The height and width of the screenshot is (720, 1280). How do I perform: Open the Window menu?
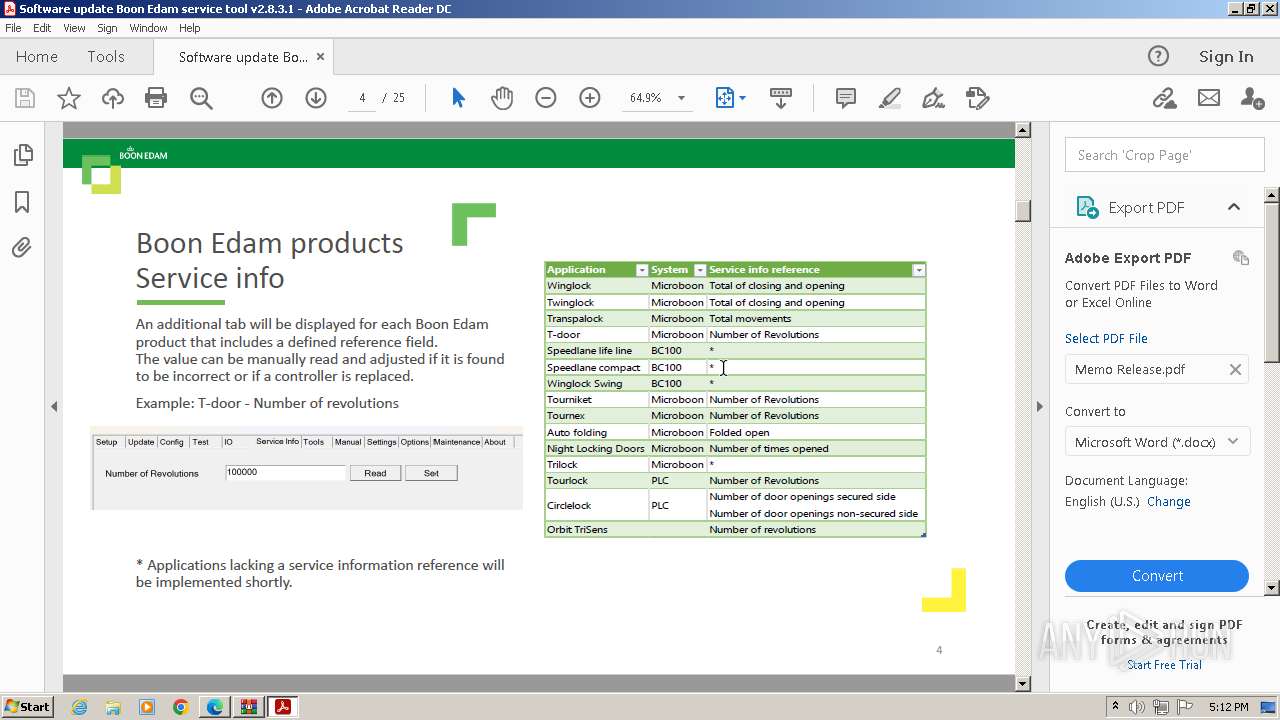[148, 28]
